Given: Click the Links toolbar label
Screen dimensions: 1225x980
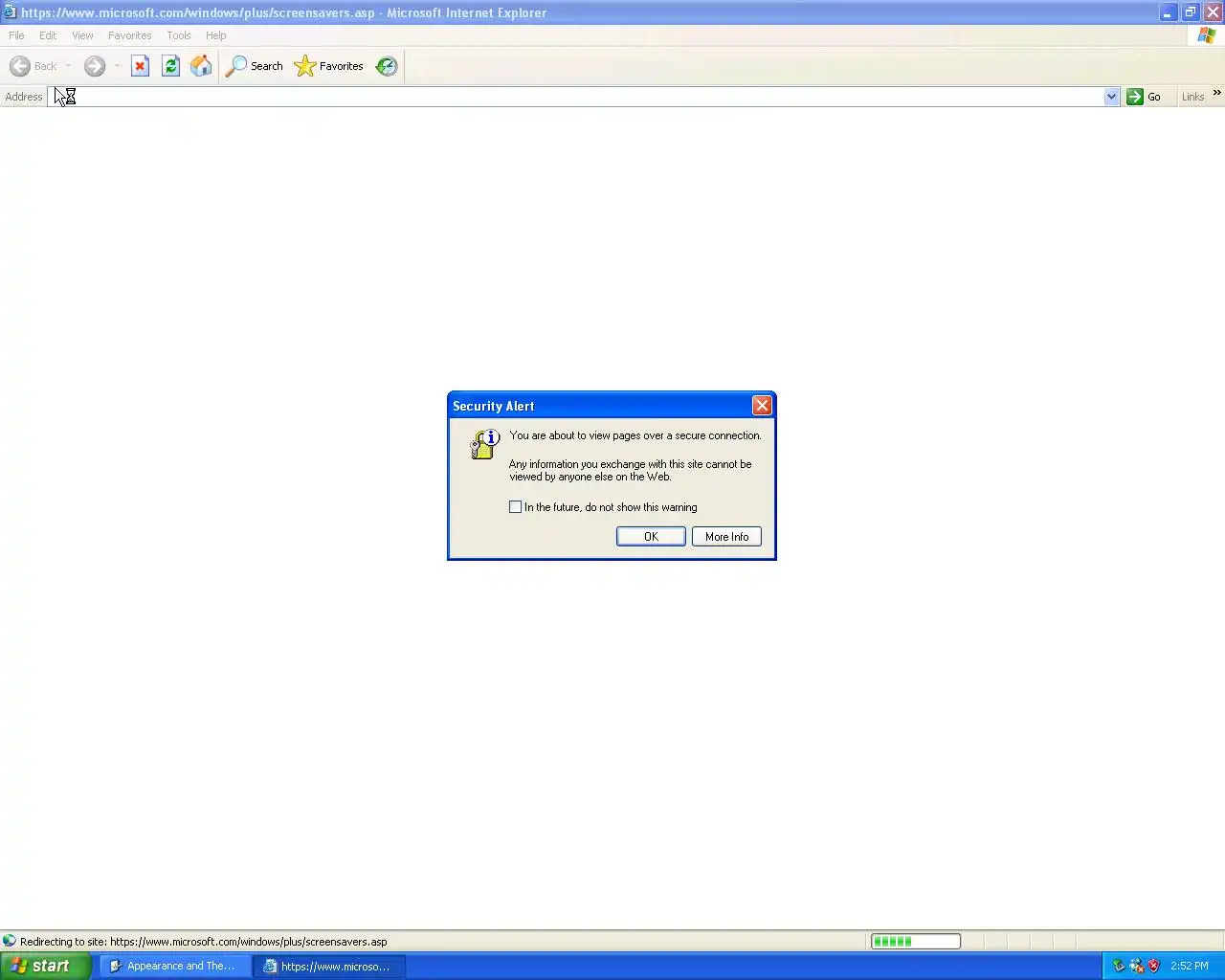Looking at the screenshot, I should tap(1192, 97).
